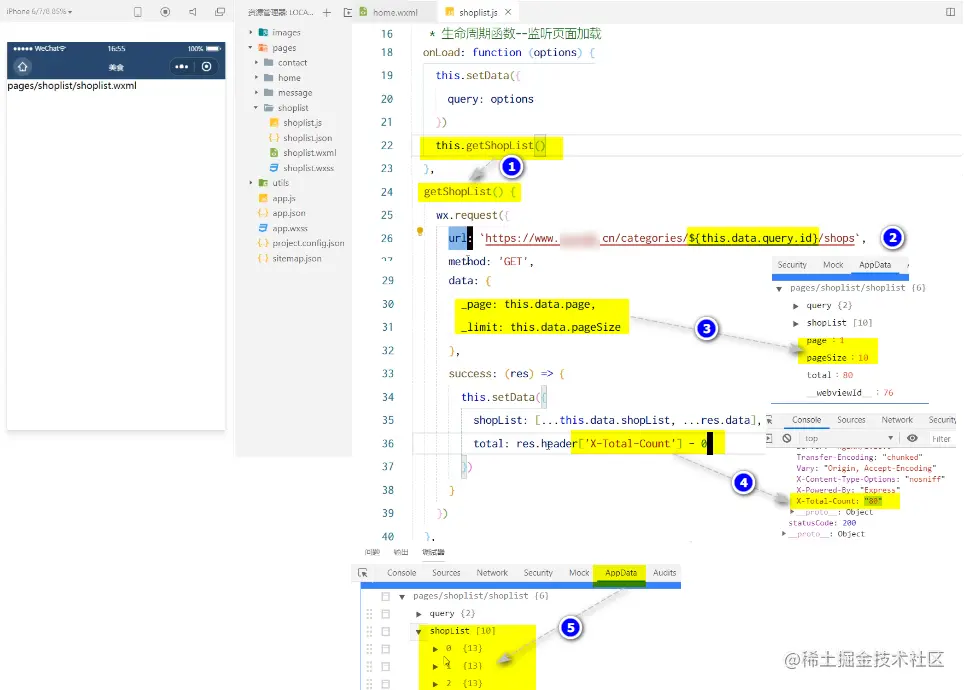Toggle the eye live expression icon in the console

pos(912,438)
